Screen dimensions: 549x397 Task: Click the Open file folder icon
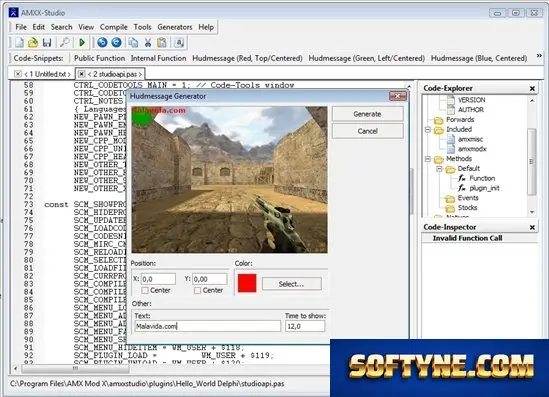(33, 43)
